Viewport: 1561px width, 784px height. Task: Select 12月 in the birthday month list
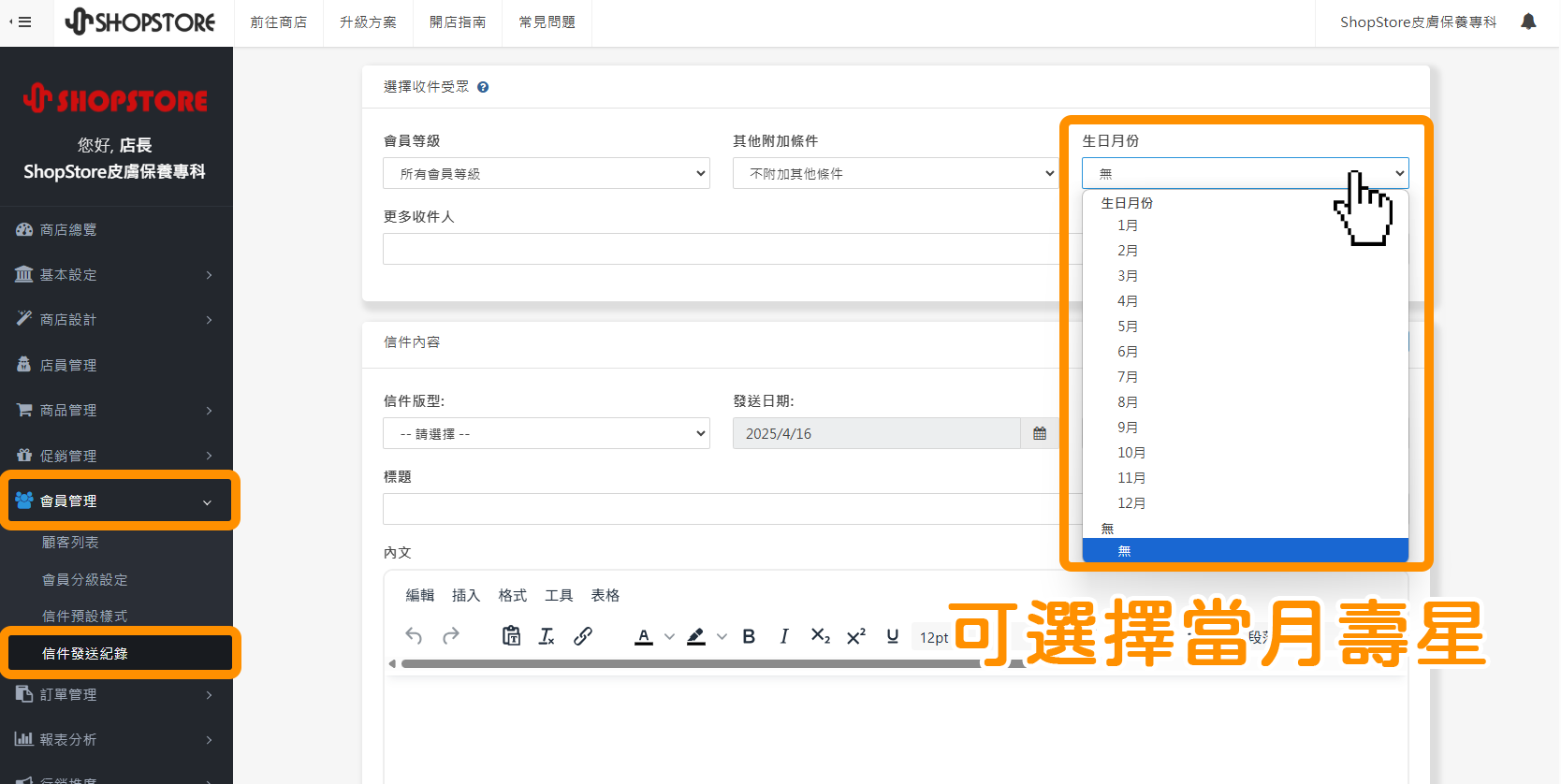coord(1246,503)
